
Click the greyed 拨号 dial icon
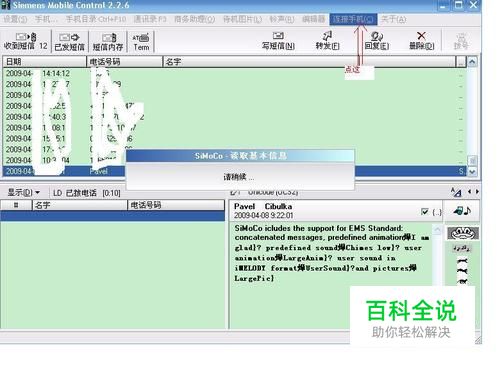461,41
